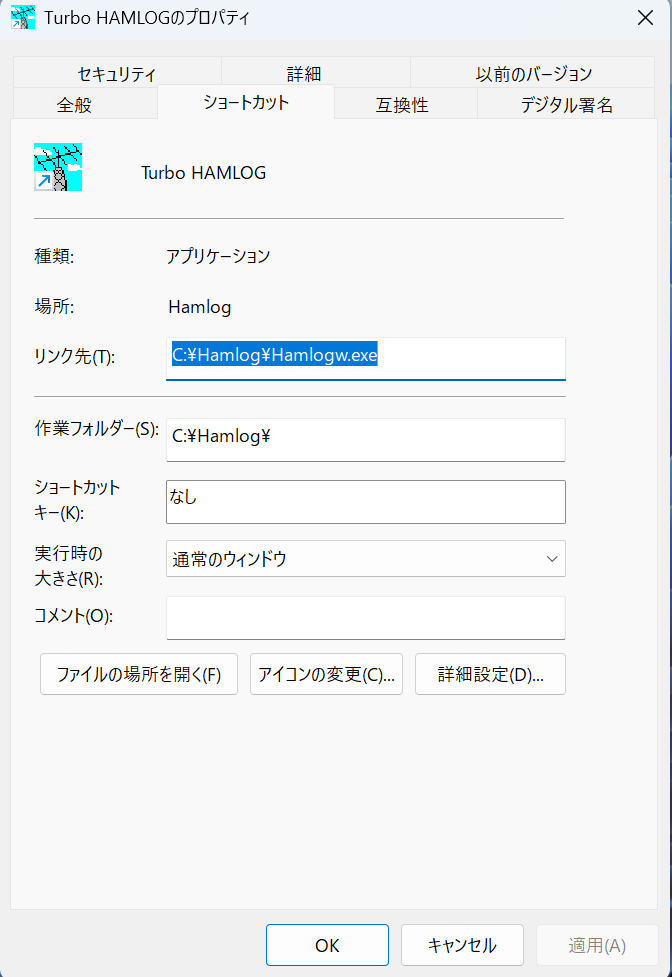Switch to the セキュリティ tab
Screen dimensions: 672x977
click(x=117, y=73)
